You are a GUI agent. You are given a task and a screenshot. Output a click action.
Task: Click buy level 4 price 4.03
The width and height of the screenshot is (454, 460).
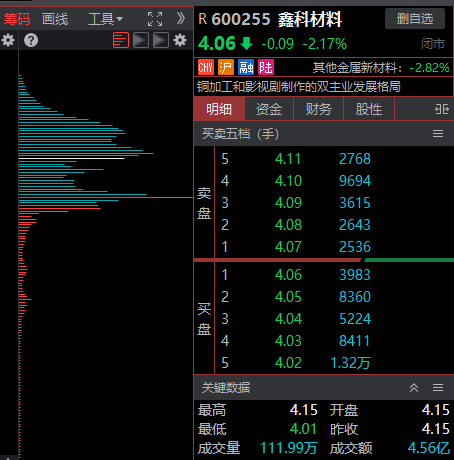coord(288,341)
